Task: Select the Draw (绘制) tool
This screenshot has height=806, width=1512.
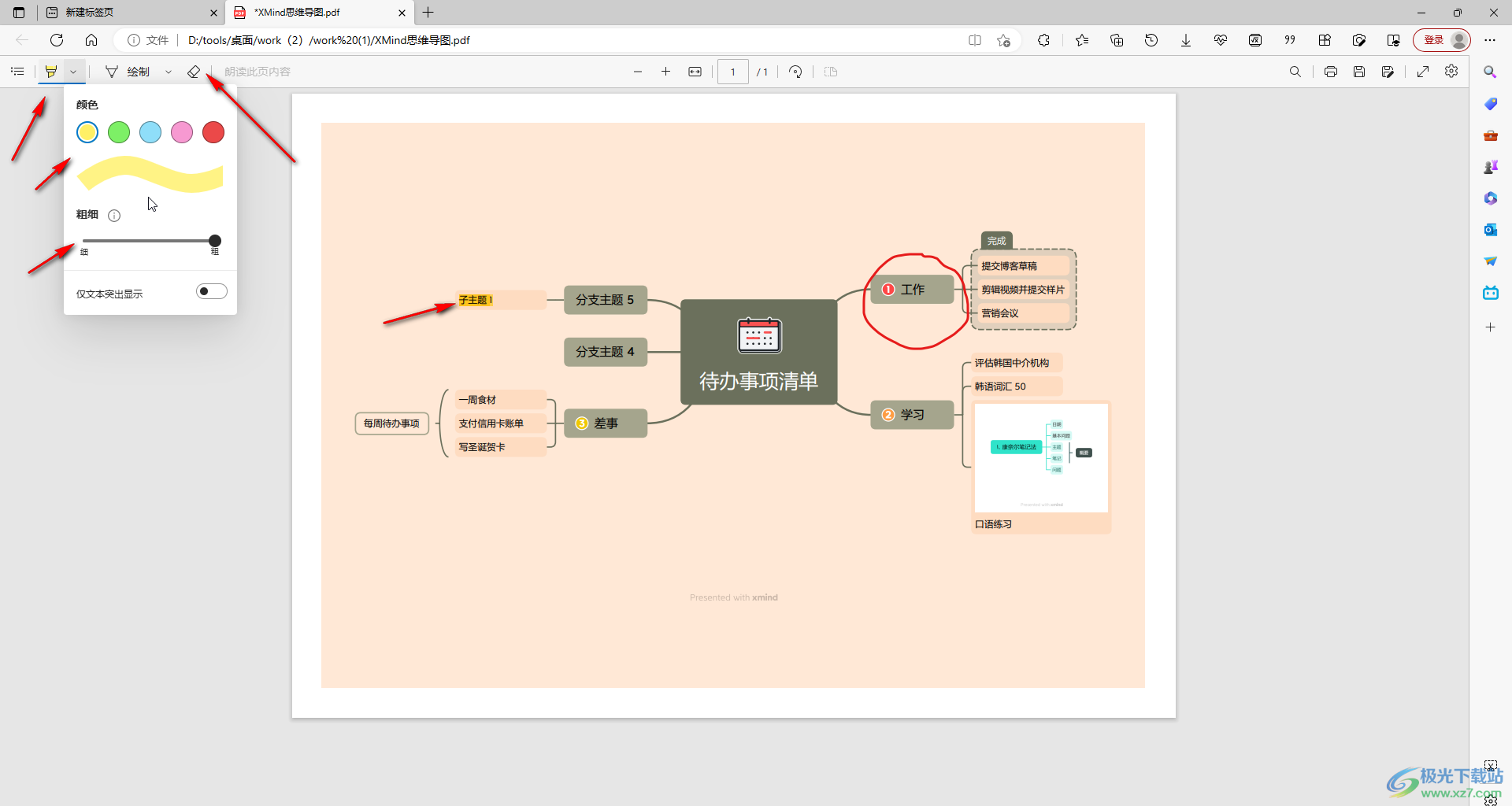Action: 128,72
